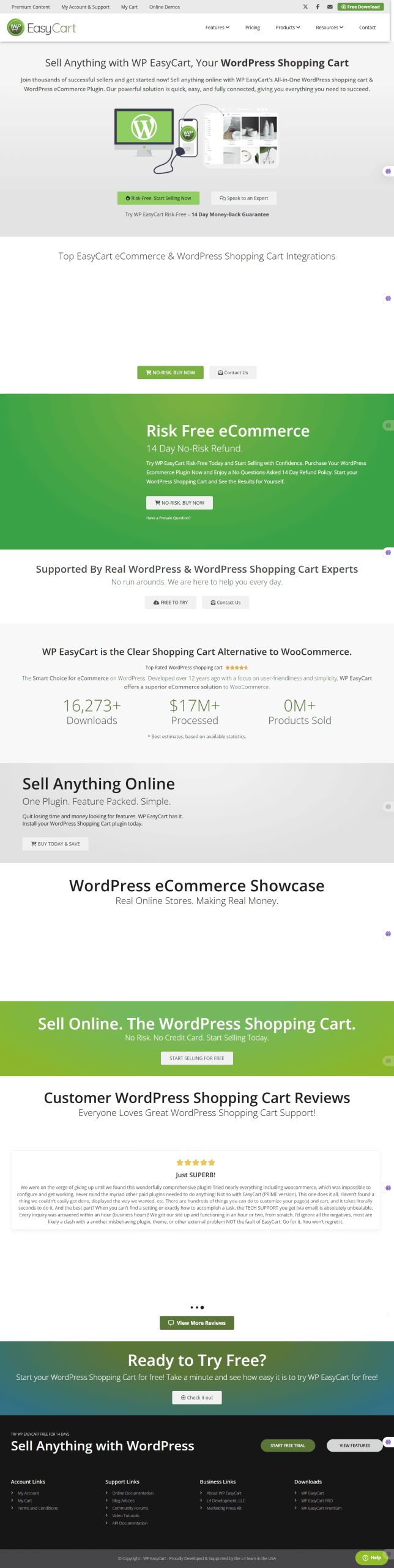Open API Documentation footer link
Viewport: 394px width, 1568px height.
(x=130, y=1523)
